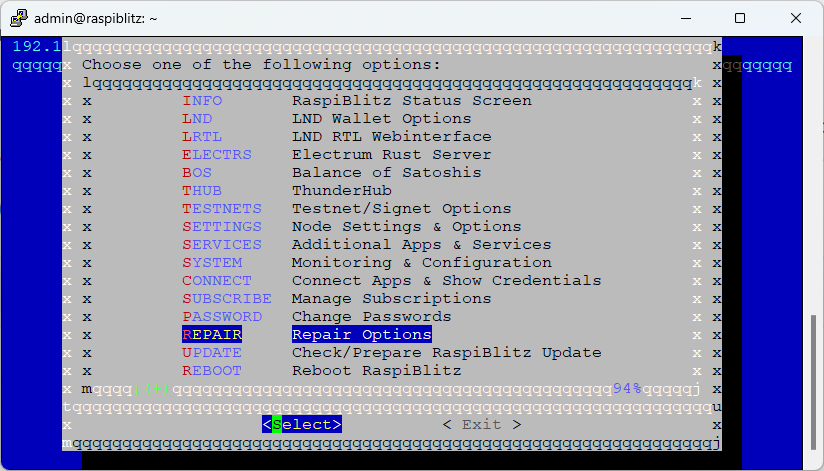
Task: Click 'Change Passwords' text
Action: coord(372,316)
